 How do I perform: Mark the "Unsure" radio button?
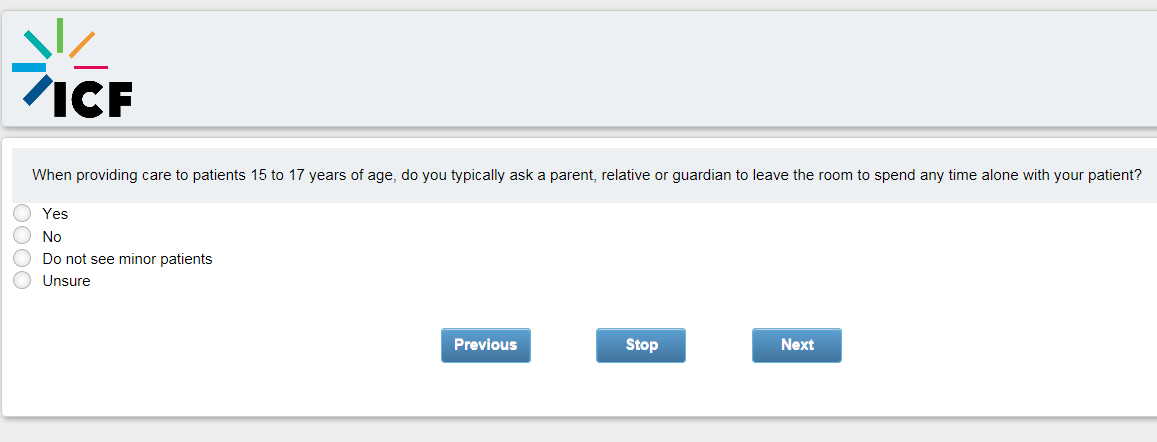[22, 281]
